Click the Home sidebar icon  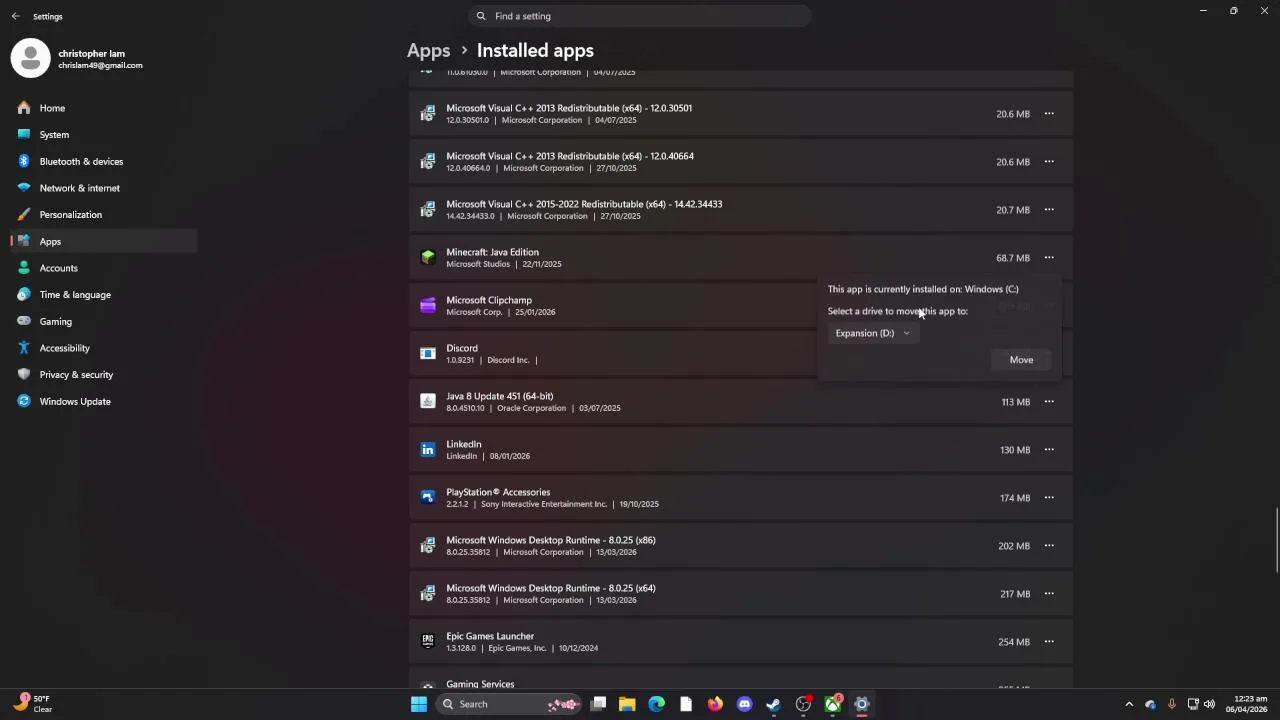tap(24, 108)
